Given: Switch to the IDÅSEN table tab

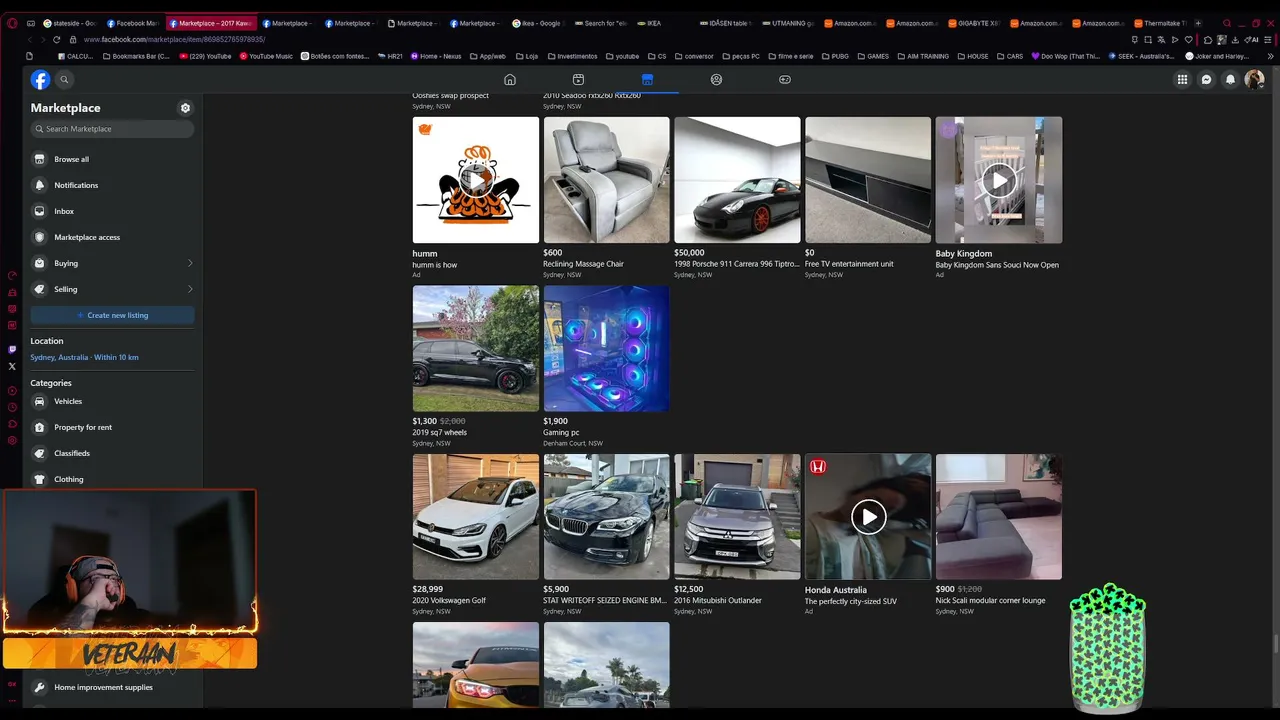Looking at the screenshot, I should 725,23.
